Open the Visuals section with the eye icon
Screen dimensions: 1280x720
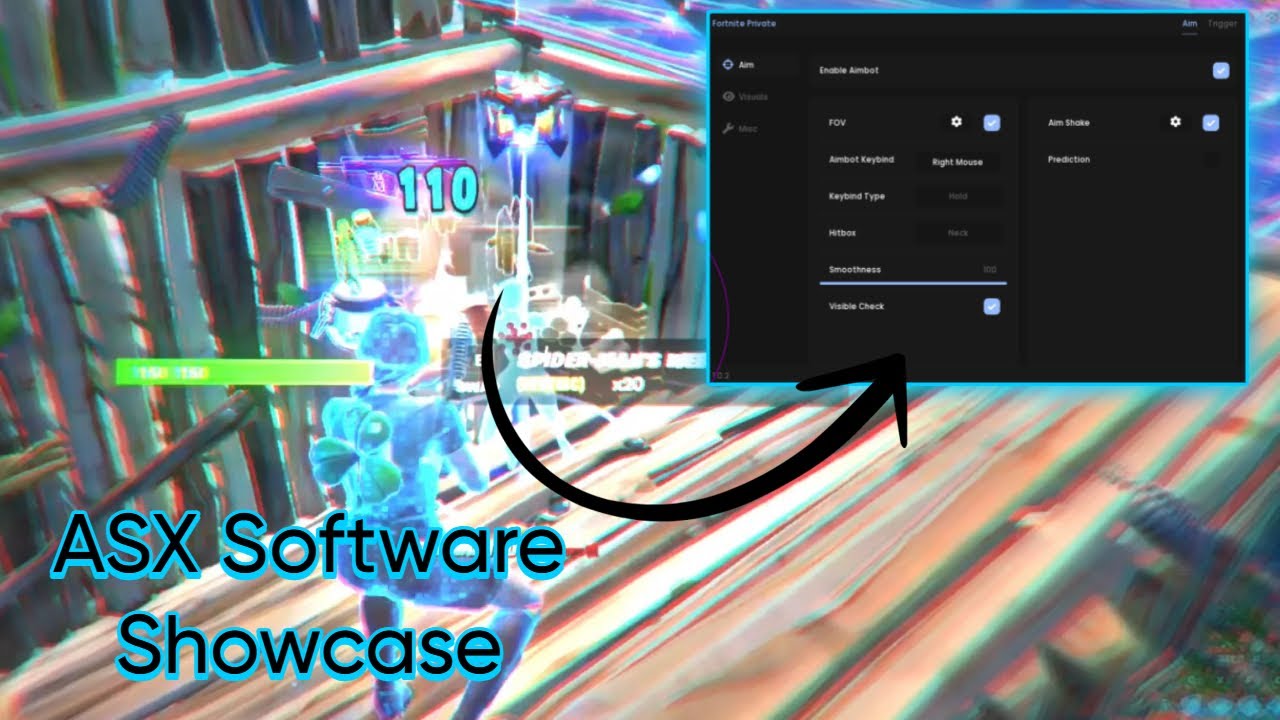tap(745, 97)
